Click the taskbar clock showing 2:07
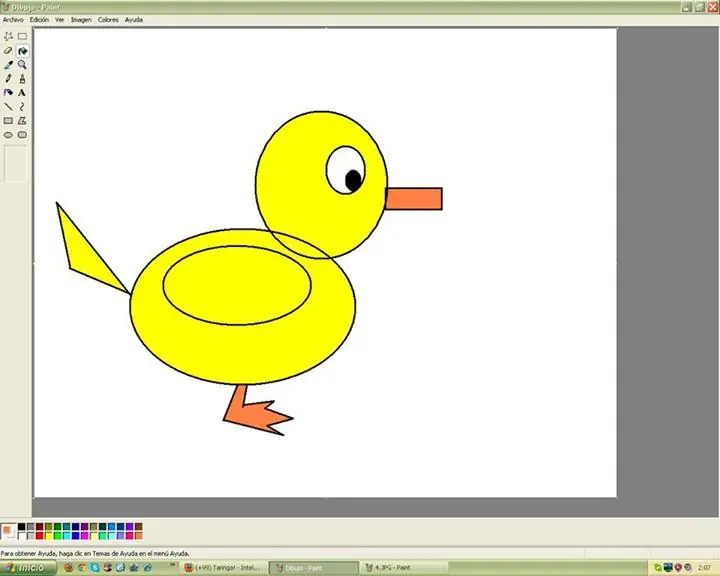This screenshot has width=720, height=576. [x=704, y=568]
